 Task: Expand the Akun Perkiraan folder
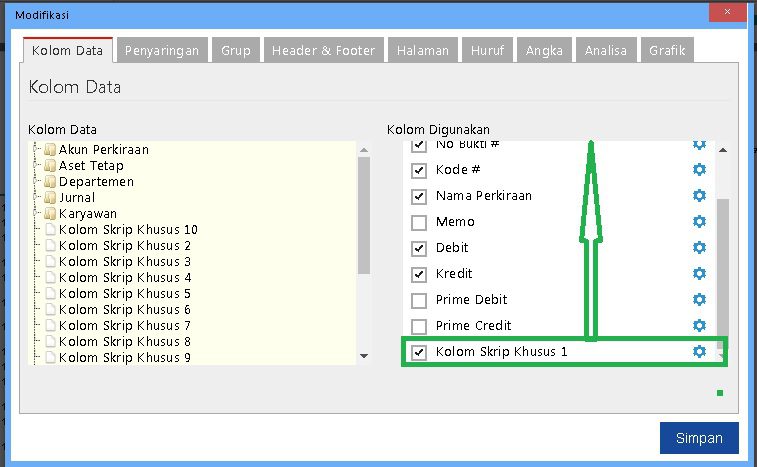coord(37,150)
